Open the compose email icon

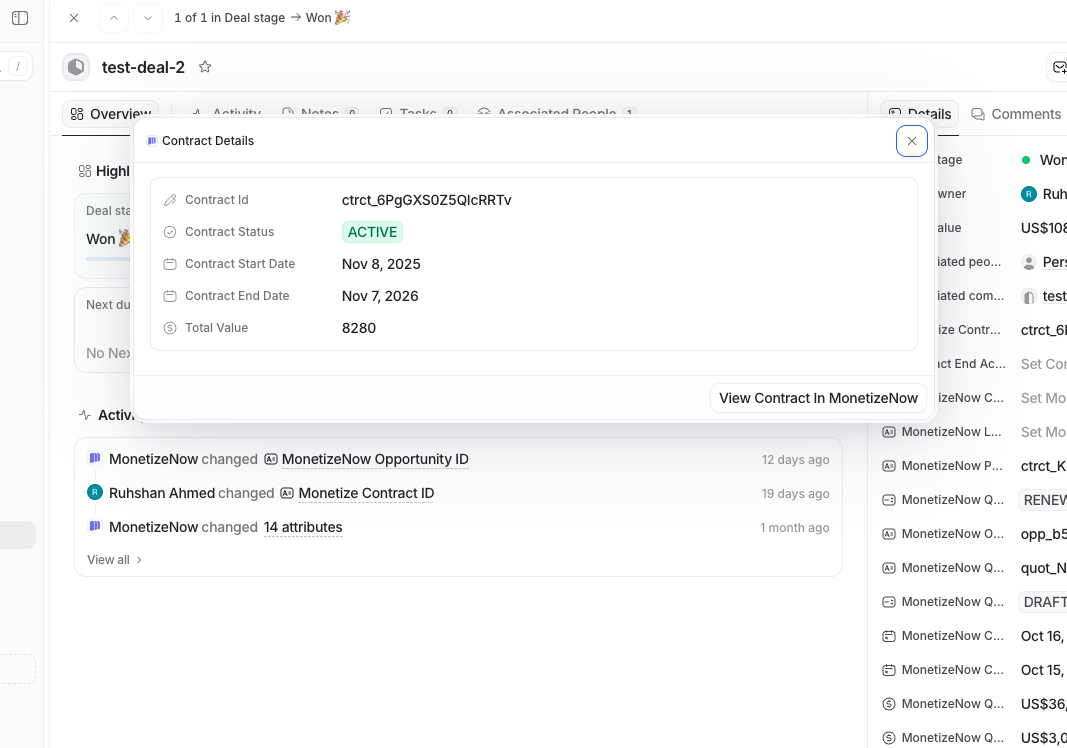coord(1060,67)
